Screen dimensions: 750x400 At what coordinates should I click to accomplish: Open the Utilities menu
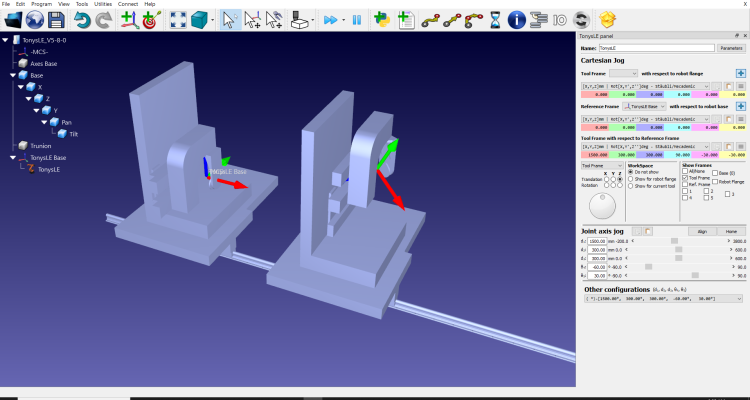(x=103, y=4)
